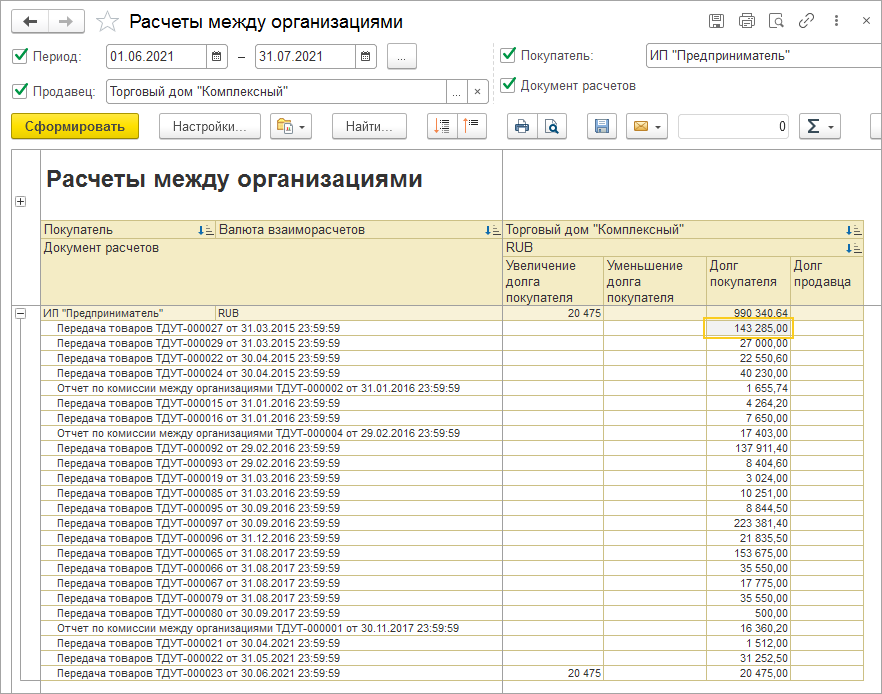Viewport: 882px width, 694px height.
Task: Open Настройки... report settings
Action: [x=209, y=126]
